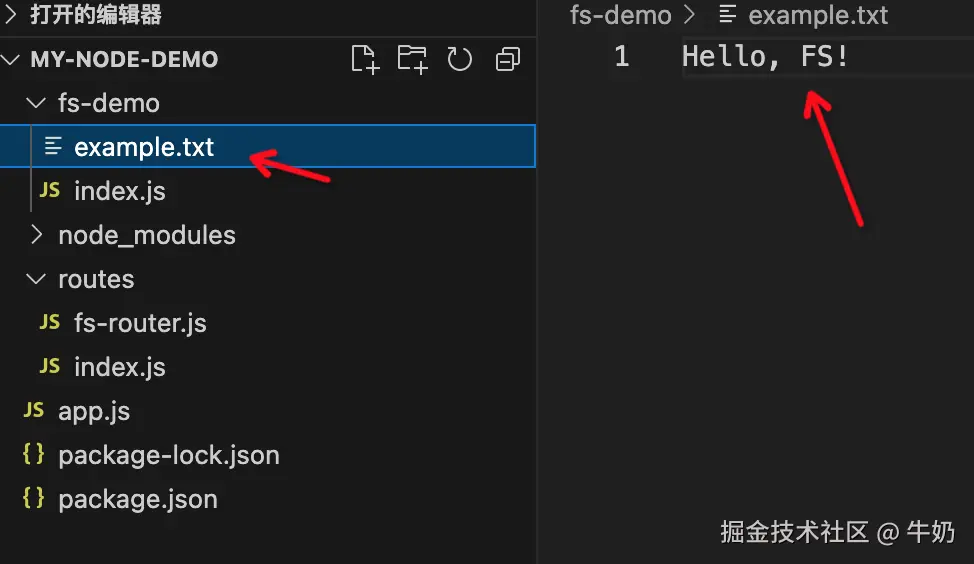974x564 pixels.
Task: Open the package-lock.json file
Action: pos(168,455)
